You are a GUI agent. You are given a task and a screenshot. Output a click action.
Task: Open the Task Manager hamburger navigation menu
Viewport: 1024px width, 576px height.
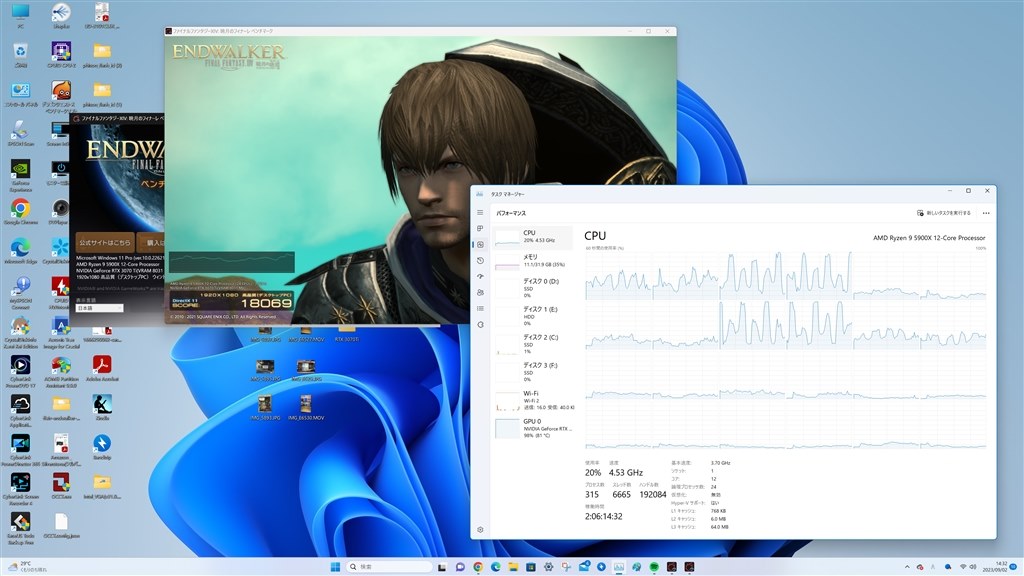point(480,213)
